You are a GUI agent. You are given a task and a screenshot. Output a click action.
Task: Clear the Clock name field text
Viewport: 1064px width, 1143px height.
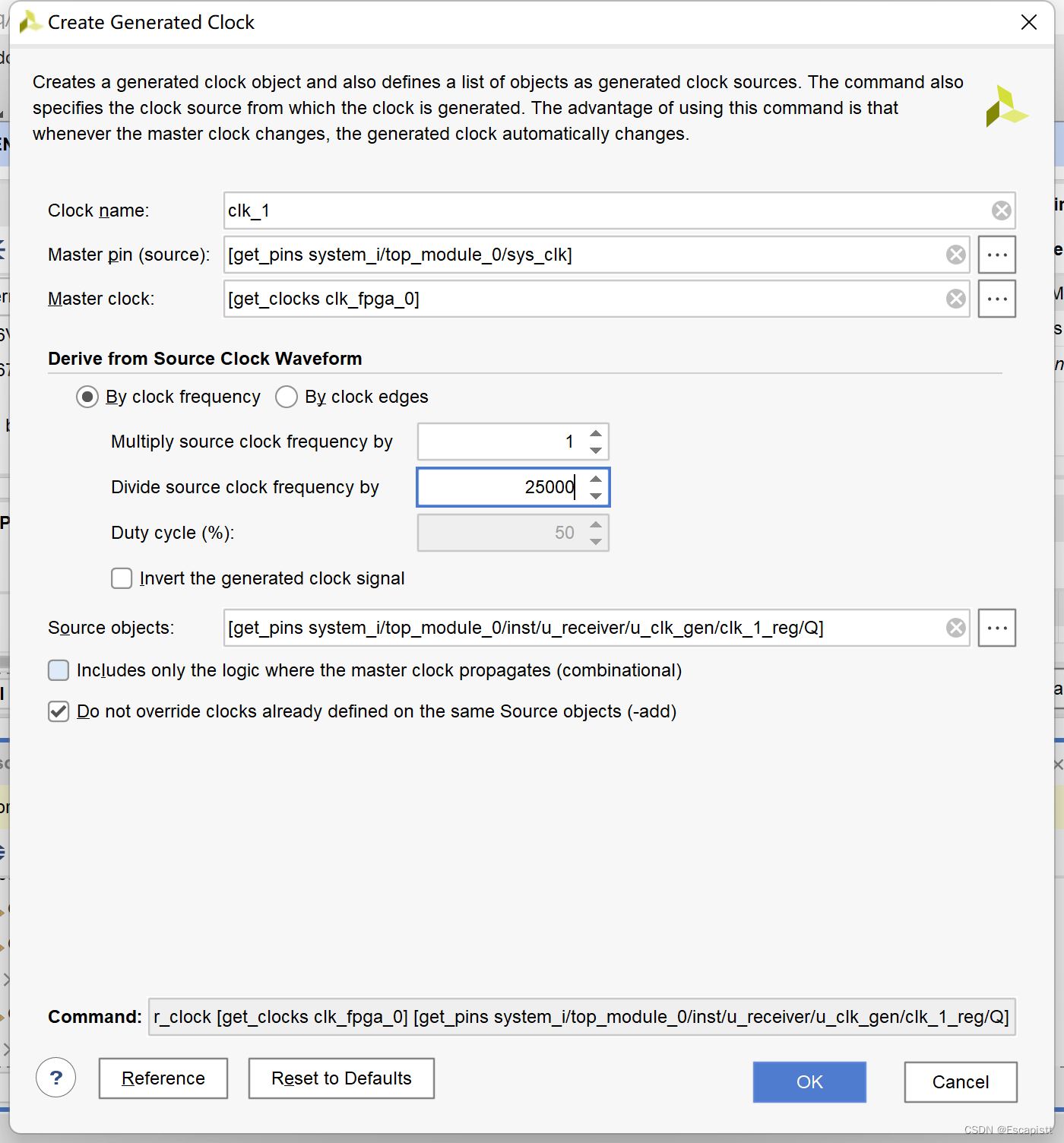(1001, 211)
